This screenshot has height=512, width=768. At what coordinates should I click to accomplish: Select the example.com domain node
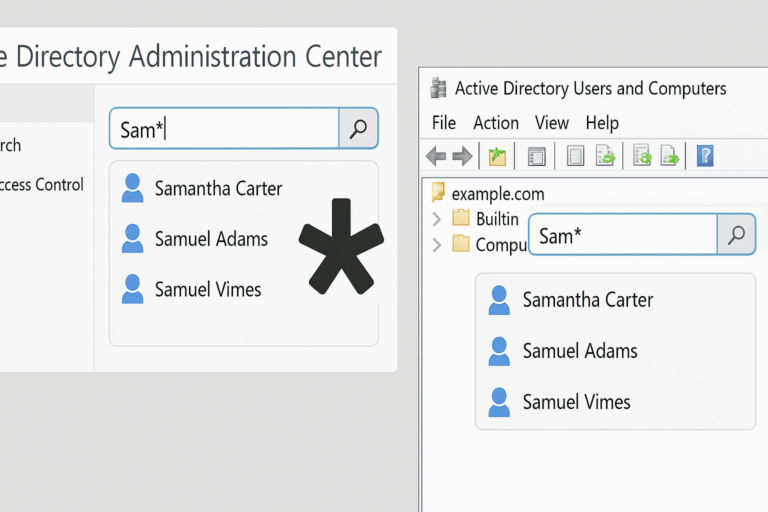pos(498,194)
